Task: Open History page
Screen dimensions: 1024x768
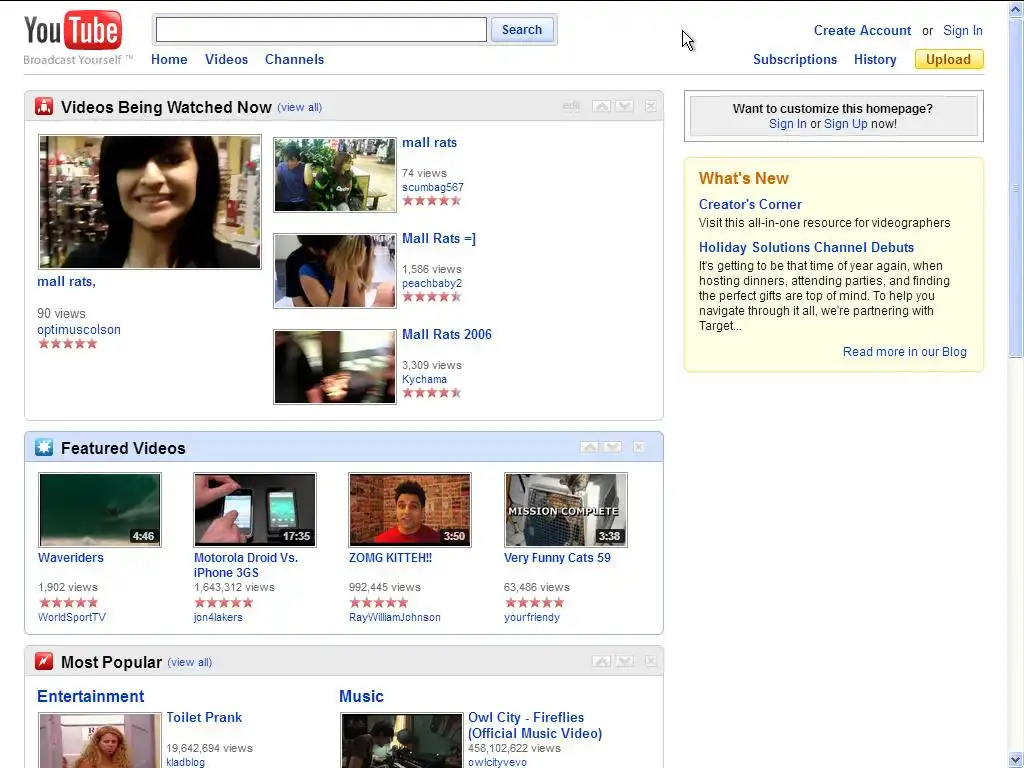Action: pos(874,59)
